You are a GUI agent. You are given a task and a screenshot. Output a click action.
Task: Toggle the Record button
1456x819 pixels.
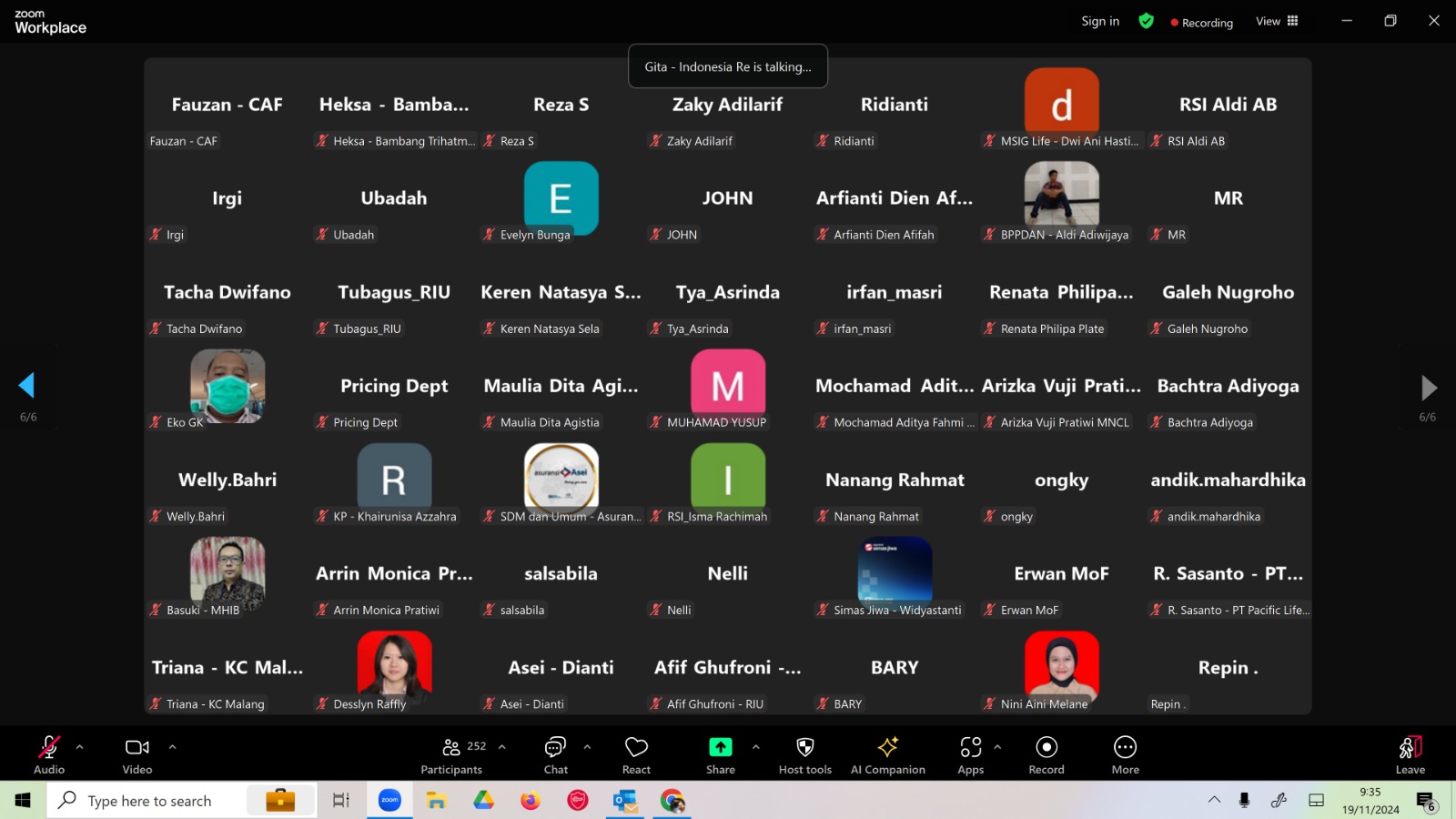[1046, 755]
